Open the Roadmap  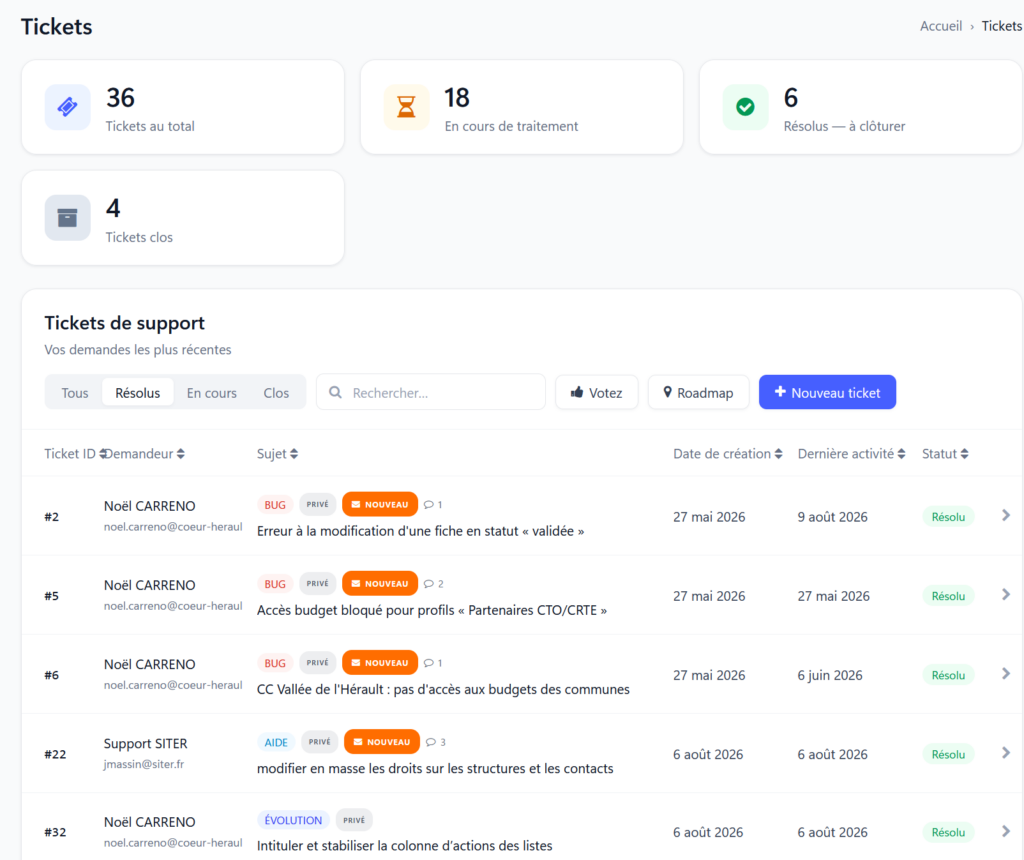click(698, 392)
